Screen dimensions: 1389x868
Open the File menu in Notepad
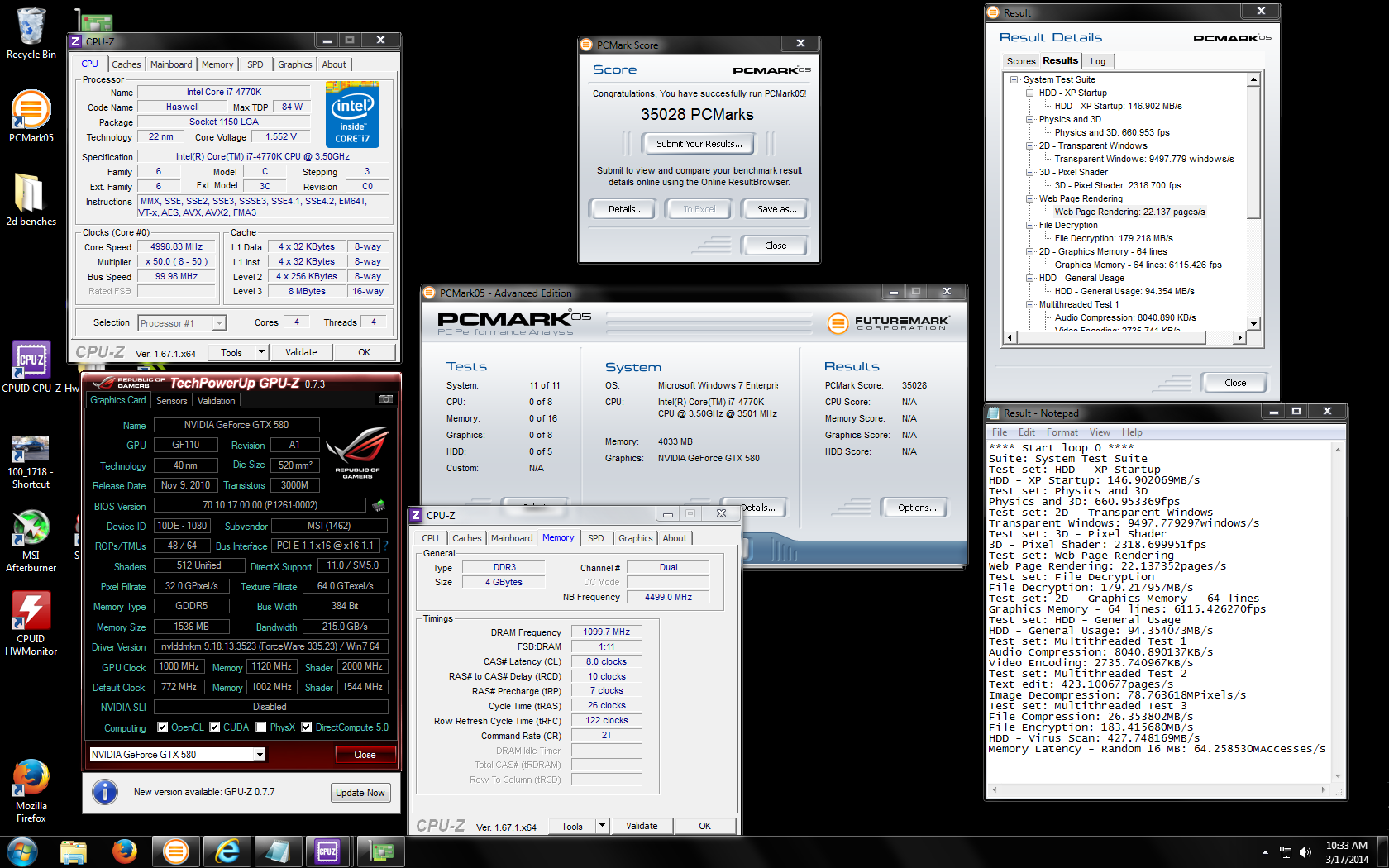pyautogui.click(x=999, y=432)
